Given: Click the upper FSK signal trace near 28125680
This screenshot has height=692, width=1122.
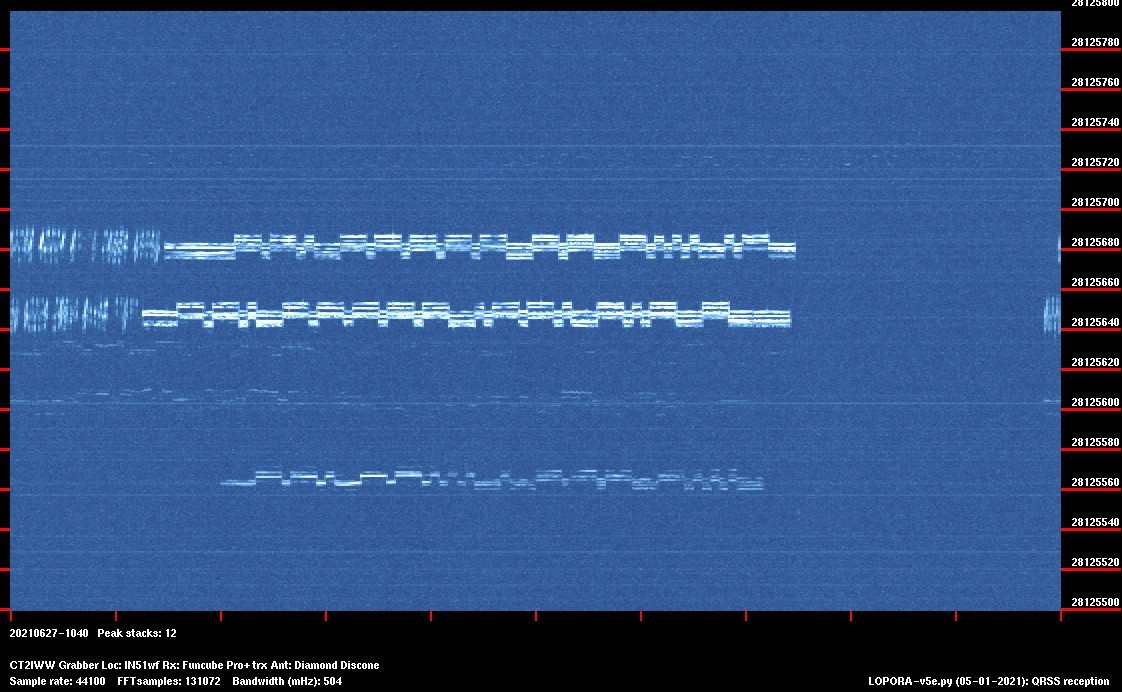Looking at the screenshot, I should click(479, 246).
